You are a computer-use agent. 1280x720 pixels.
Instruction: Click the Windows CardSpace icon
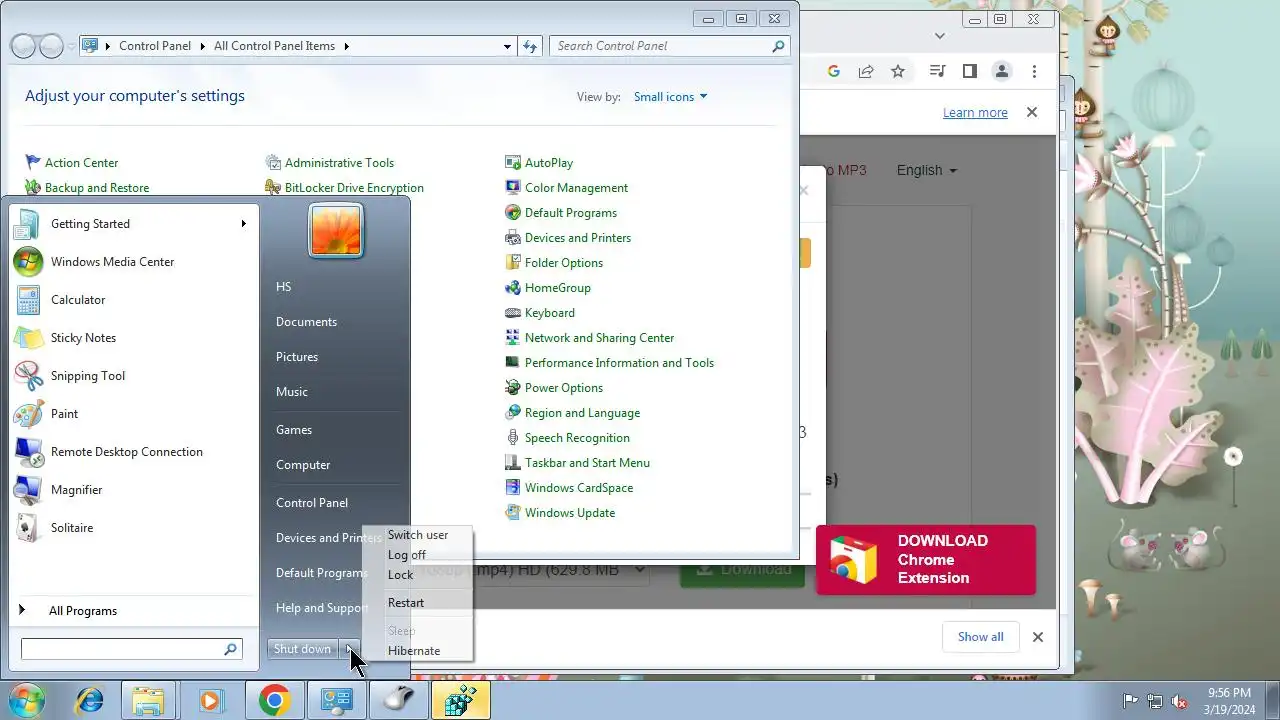pos(513,488)
